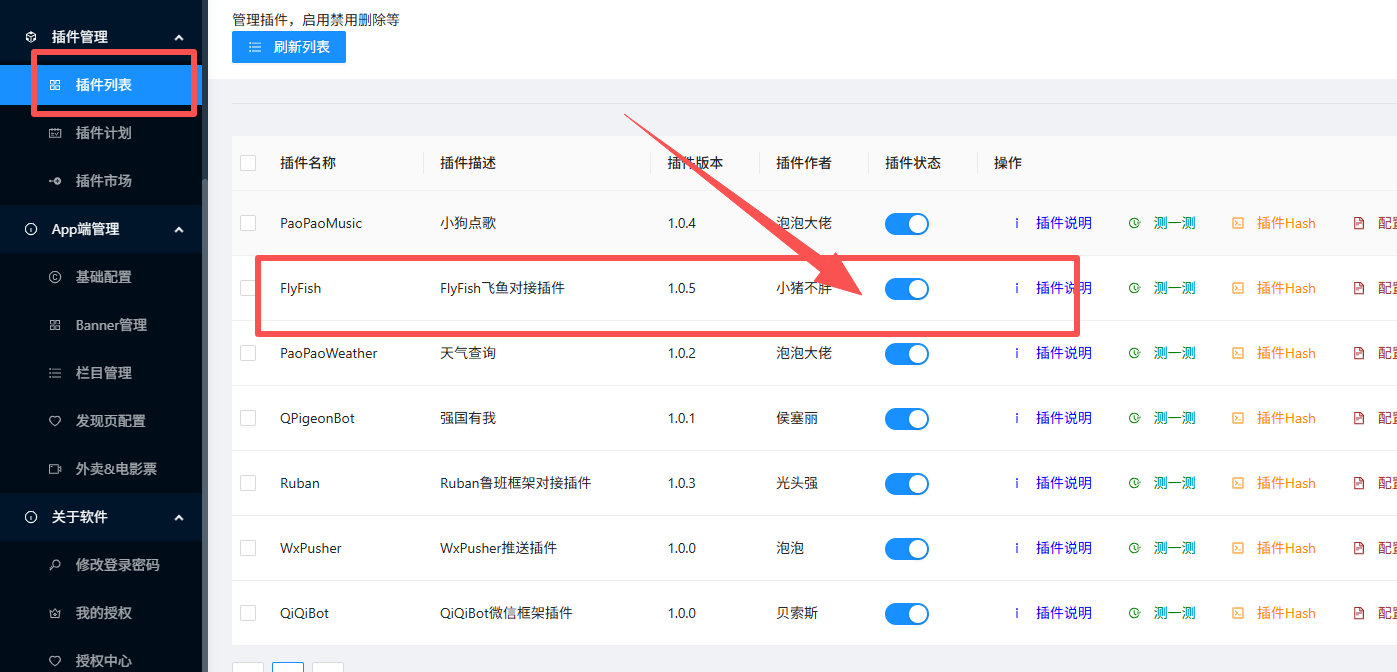This screenshot has height=672, width=1397.
Task: Go to 栏目管理 in the sidebar
Action: point(103,373)
